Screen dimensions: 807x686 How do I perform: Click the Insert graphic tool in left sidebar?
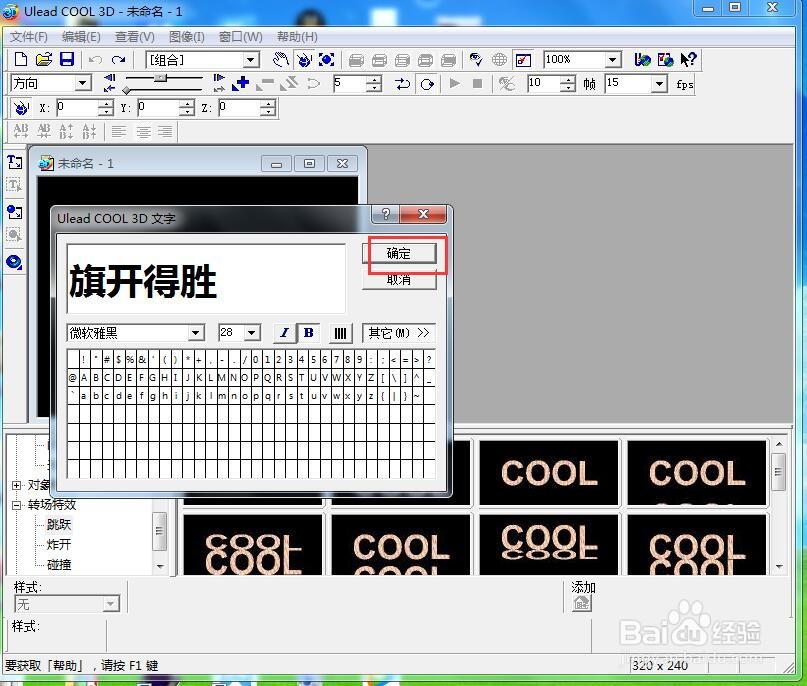(14, 212)
